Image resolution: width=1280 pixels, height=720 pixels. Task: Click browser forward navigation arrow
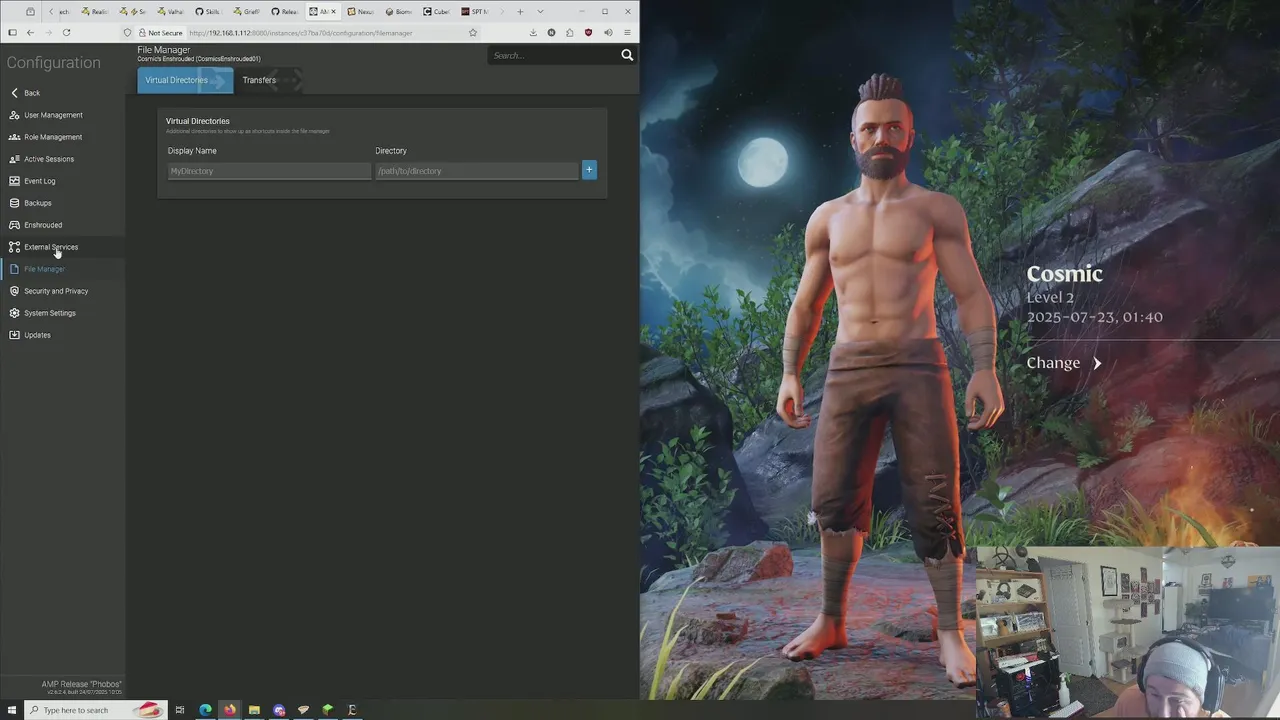[x=48, y=32]
